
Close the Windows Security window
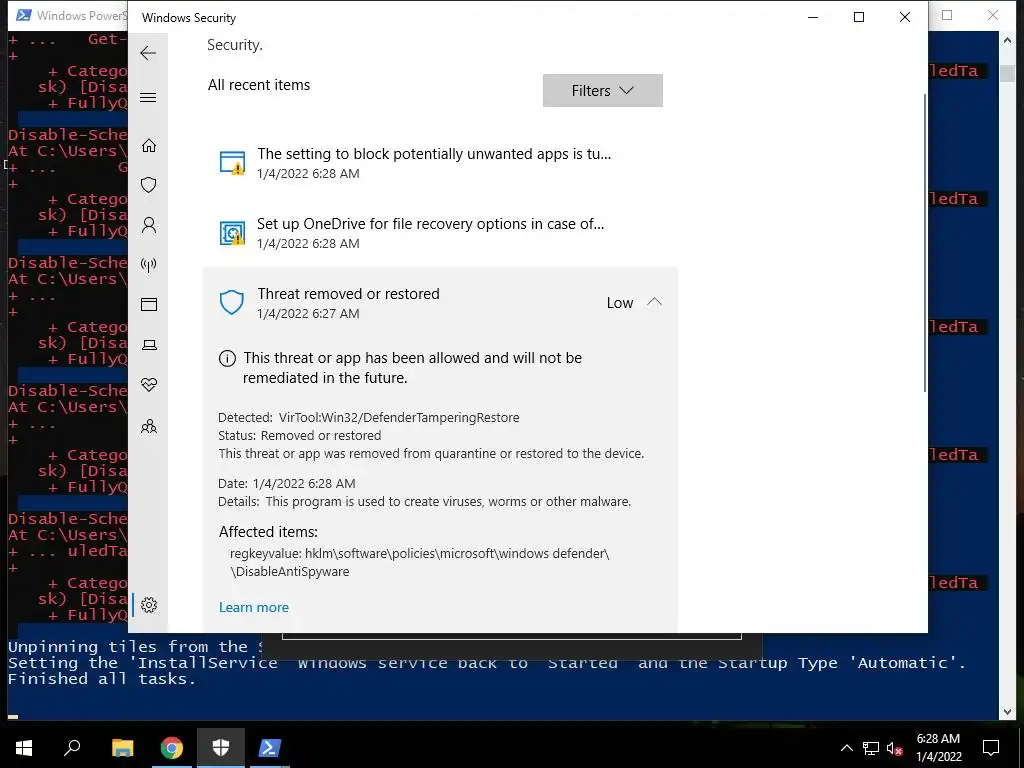(904, 17)
